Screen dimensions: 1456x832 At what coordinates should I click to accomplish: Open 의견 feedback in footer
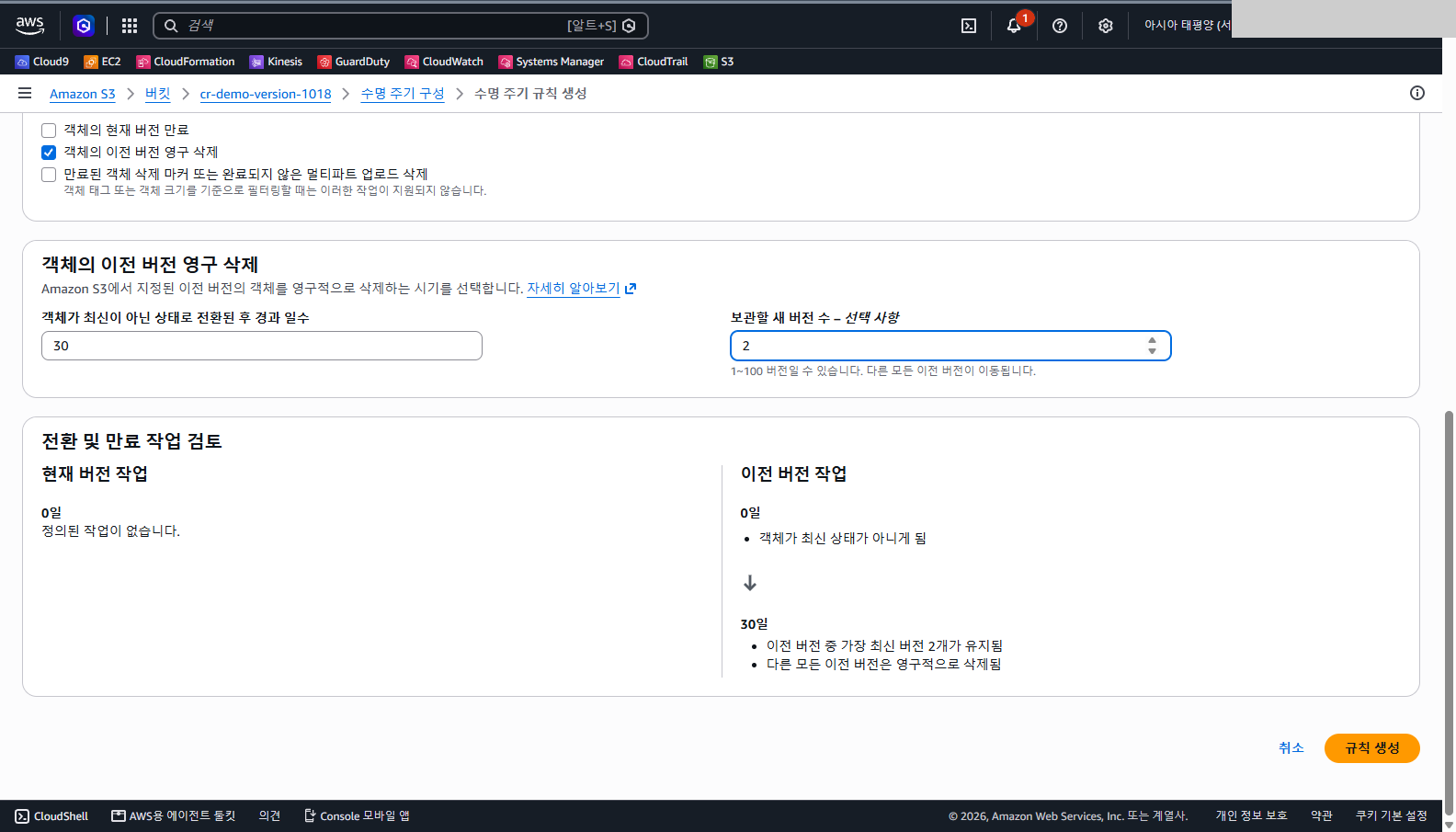click(269, 816)
